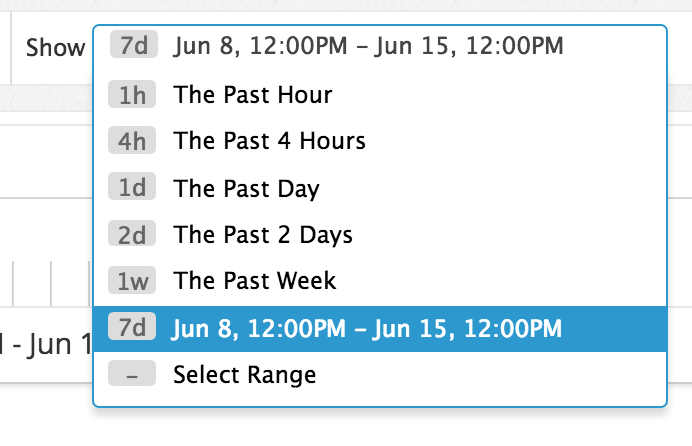Screen dimensions: 692x446
Task: Select "The Past Day" option
Action: pyautogui.click(x=246, y=188)
